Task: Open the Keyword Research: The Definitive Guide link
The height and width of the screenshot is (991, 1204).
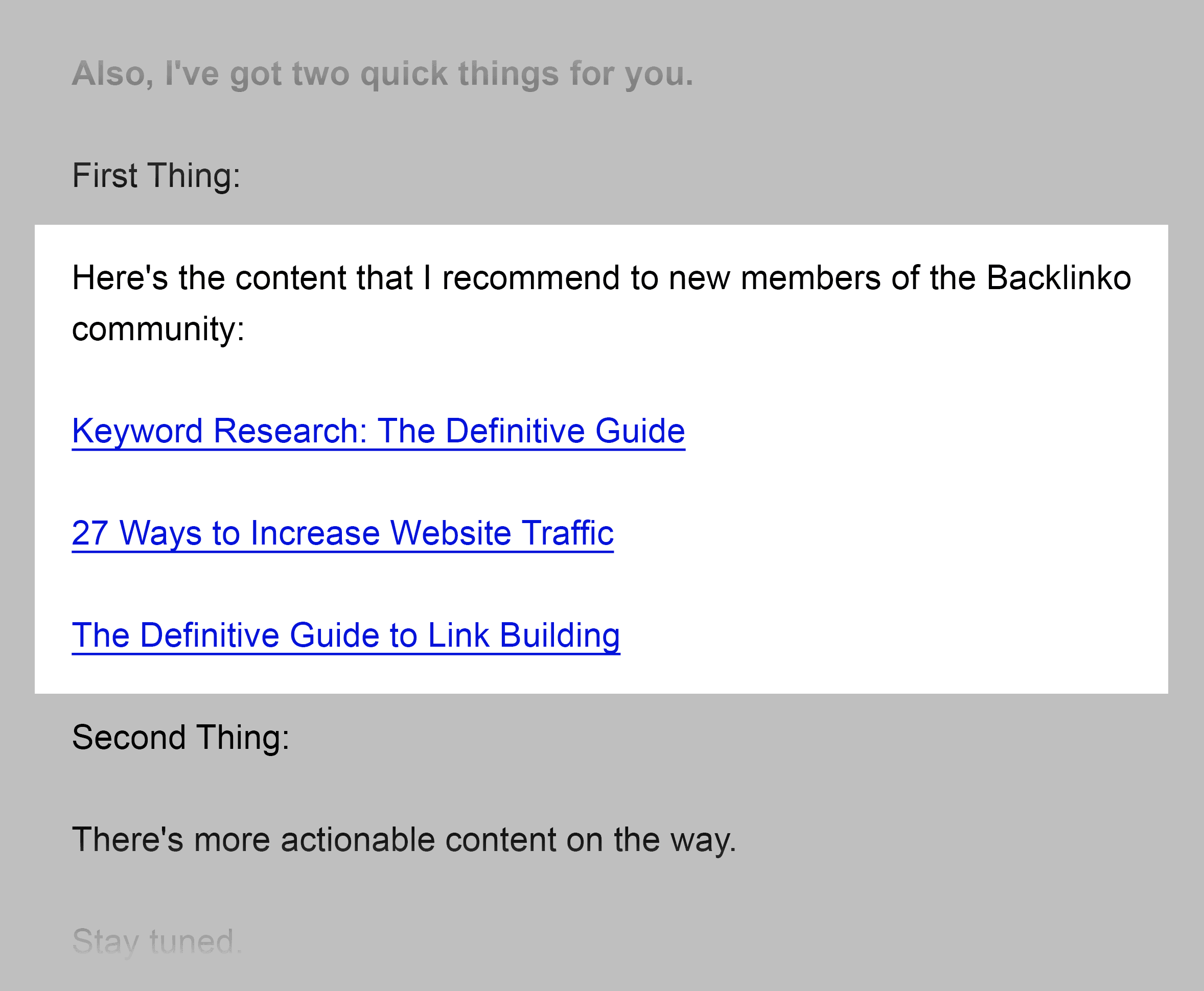Action: 378,431
